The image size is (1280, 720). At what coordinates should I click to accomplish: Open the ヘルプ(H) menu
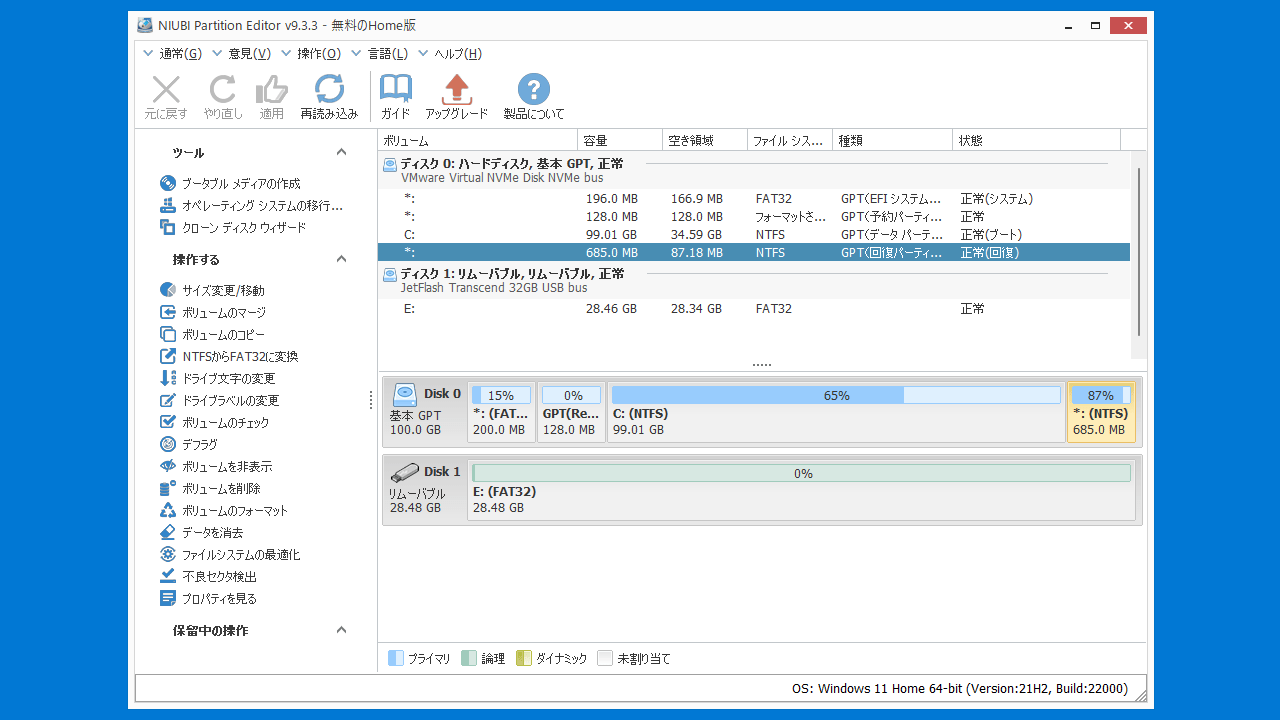[x=449, y=54]
